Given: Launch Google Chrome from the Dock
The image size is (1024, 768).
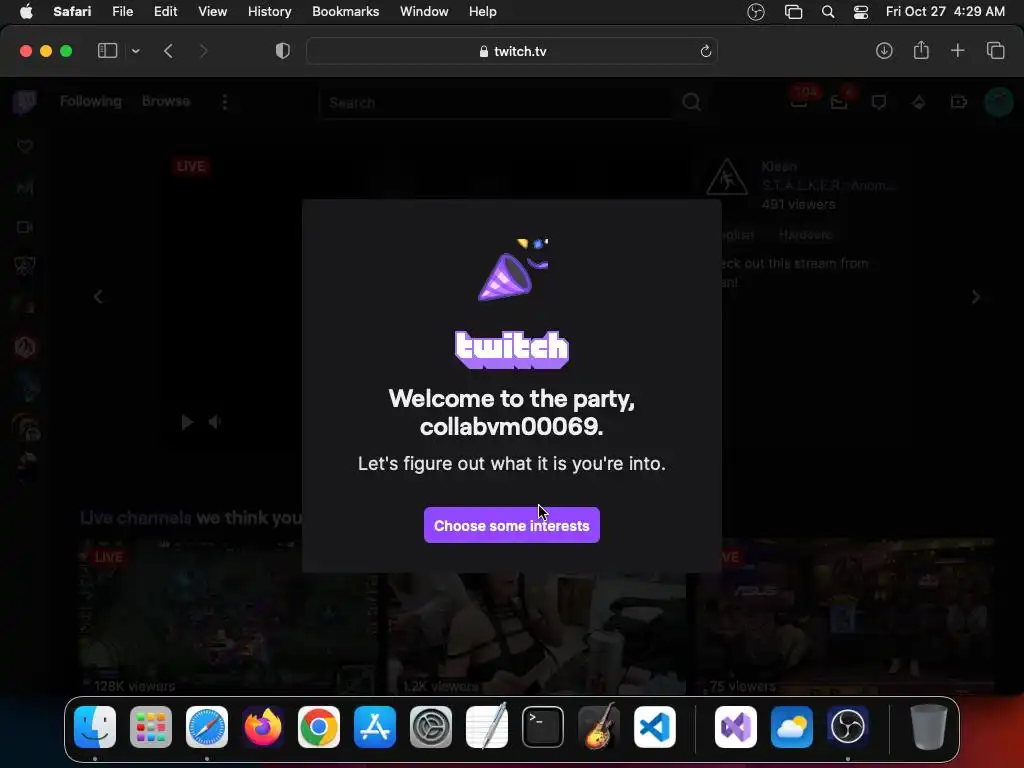Looking at the screenshot, I should point(319,726).
